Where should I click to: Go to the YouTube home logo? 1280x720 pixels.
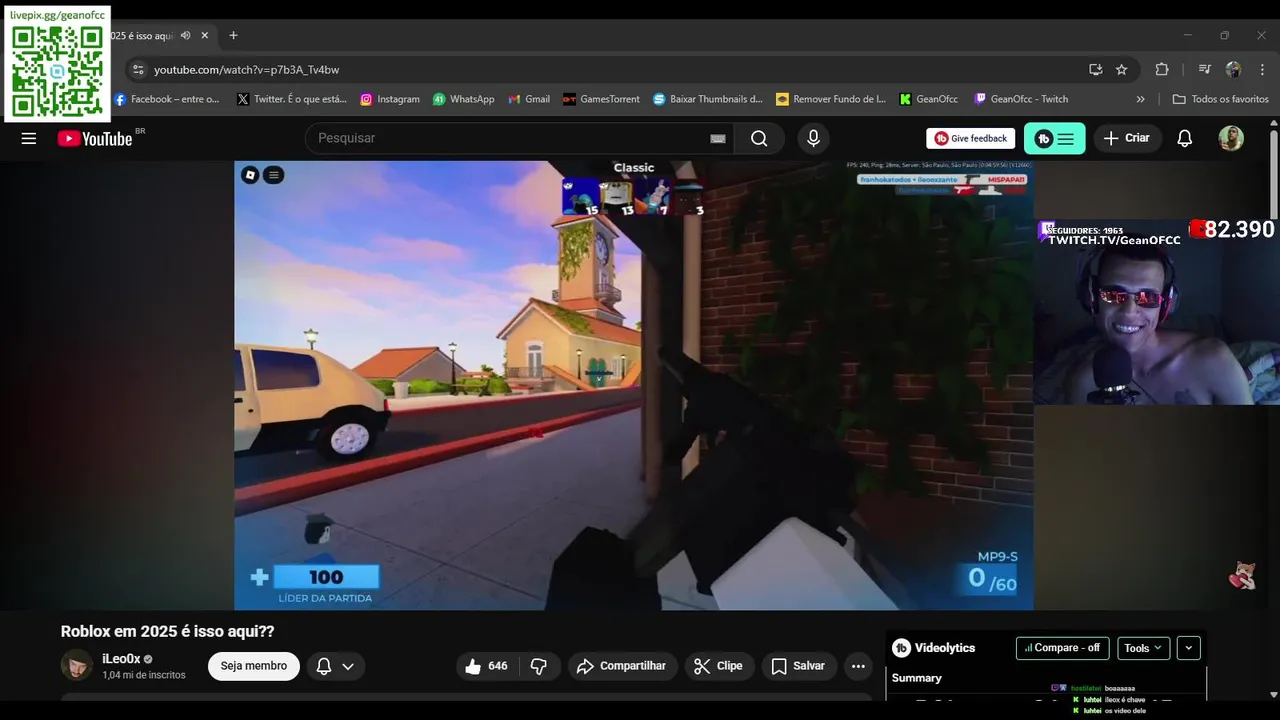[x=95, y=138]
